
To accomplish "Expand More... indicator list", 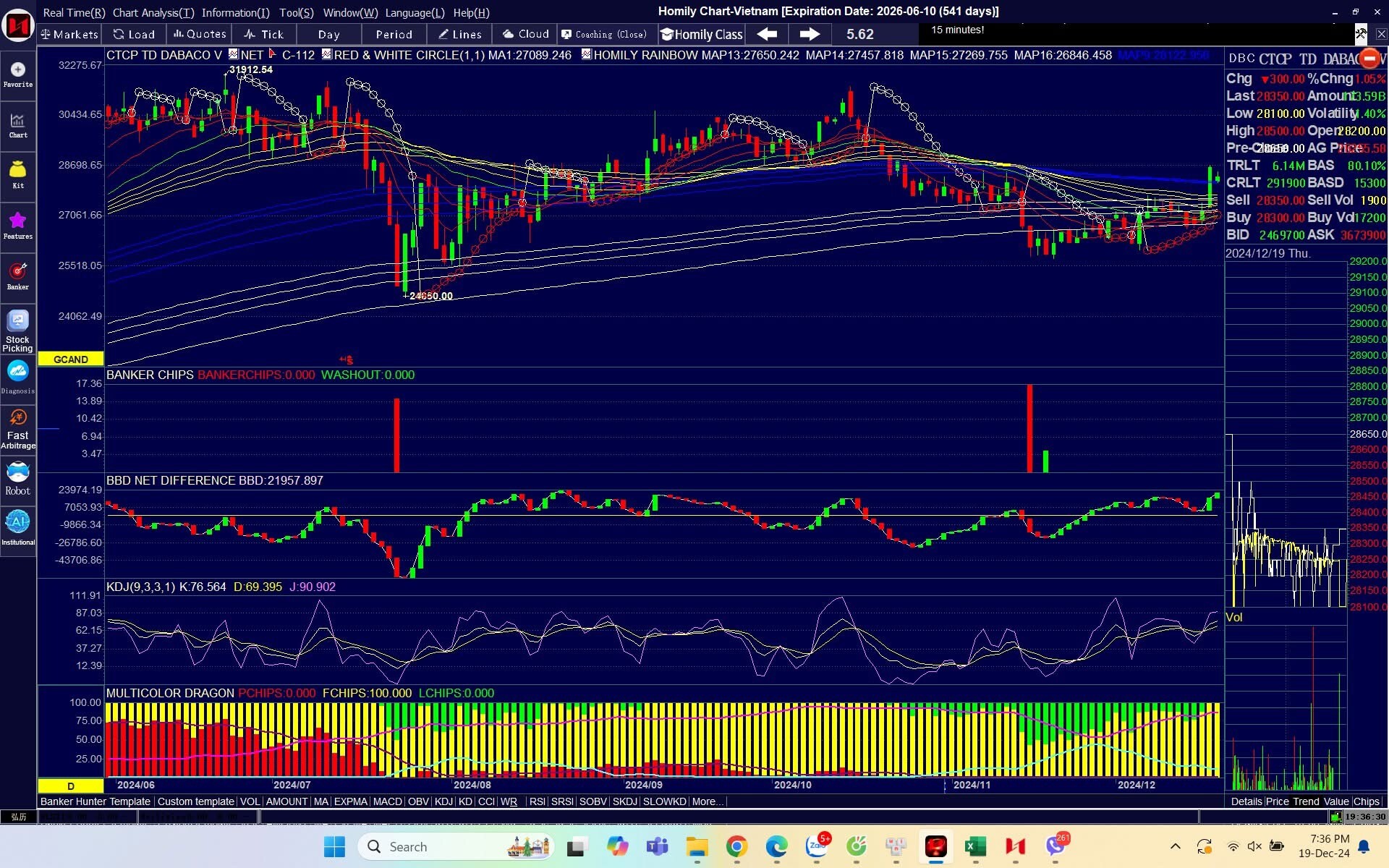I will click(x=707, y=801).
